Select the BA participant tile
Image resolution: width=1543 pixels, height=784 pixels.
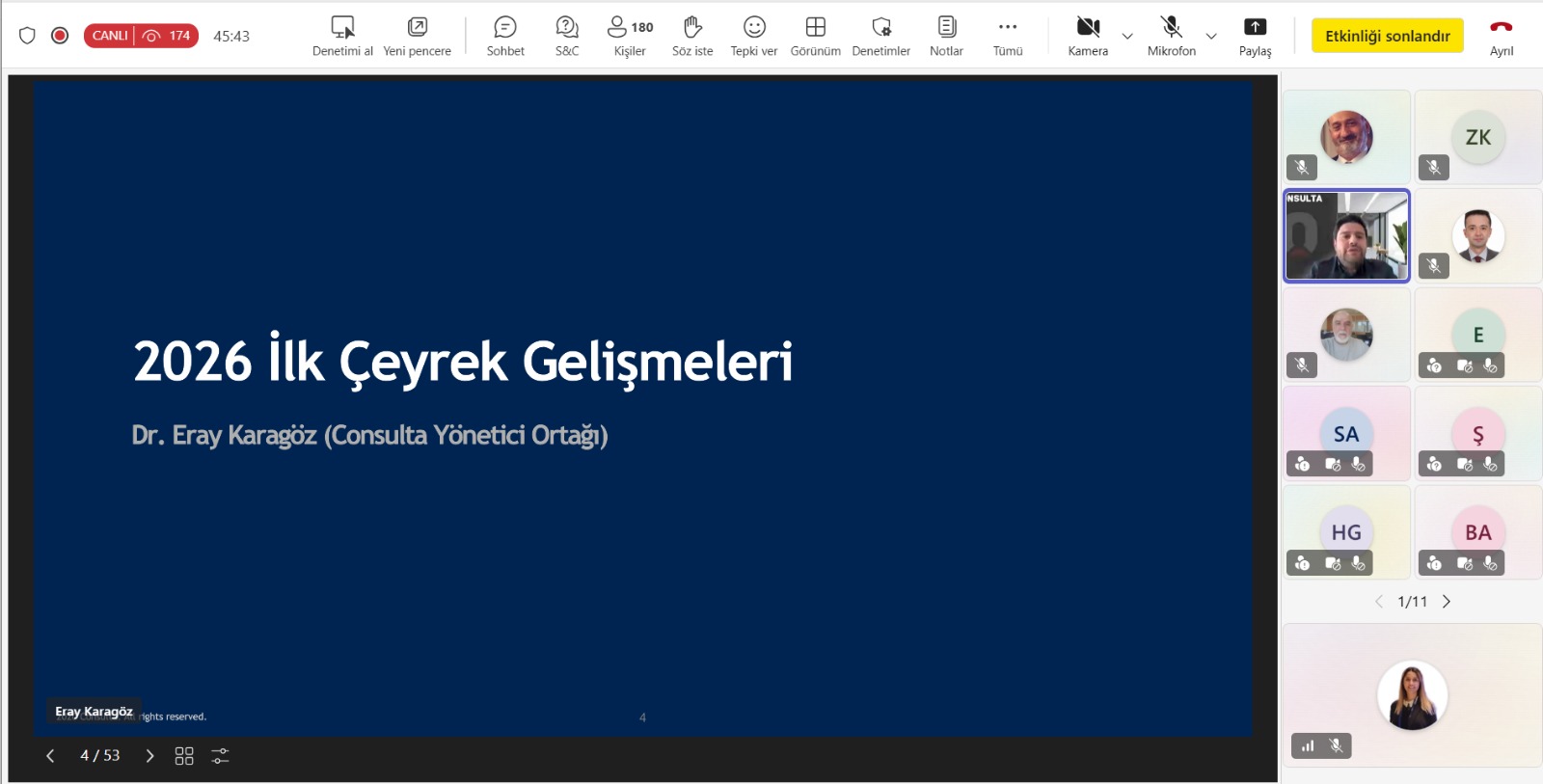[1477, 532]
